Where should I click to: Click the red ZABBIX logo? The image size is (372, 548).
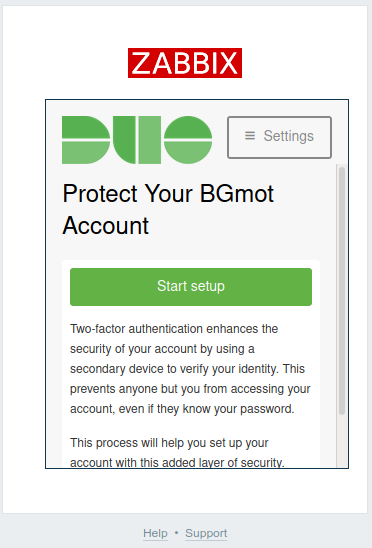(x=185, y=63)
